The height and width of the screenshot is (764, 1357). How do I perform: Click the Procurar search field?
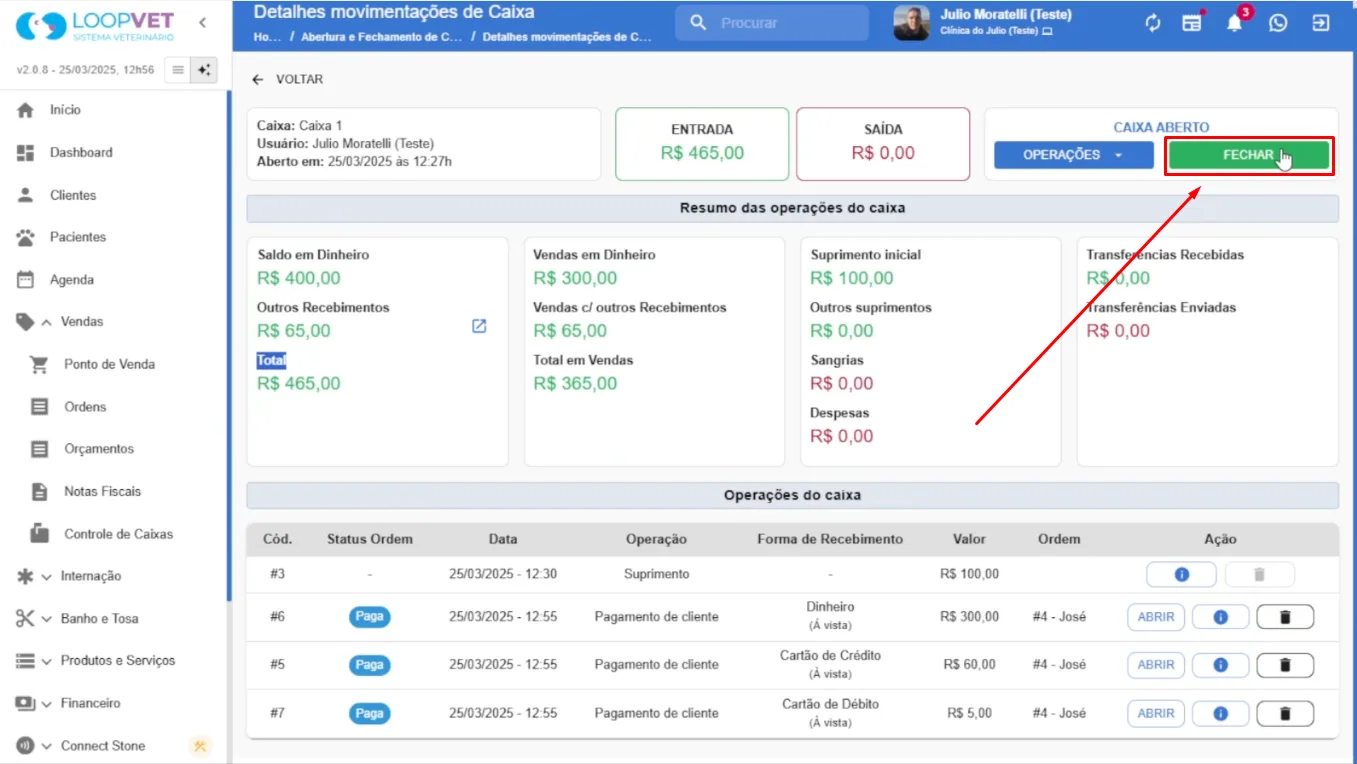pos(772,22)
